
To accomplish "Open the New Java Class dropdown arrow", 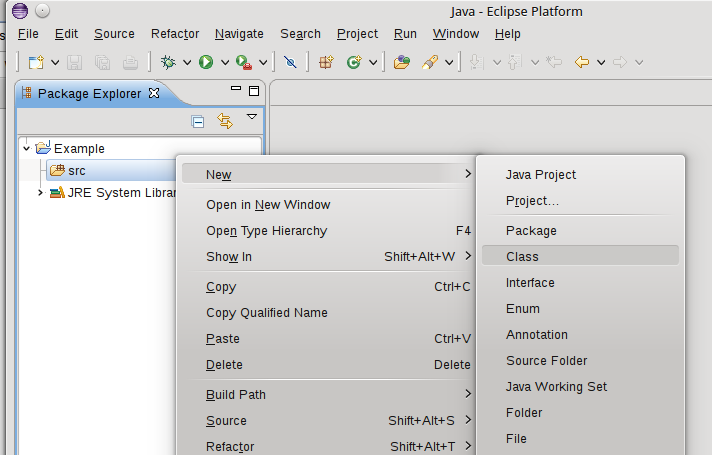I will 373,62.
